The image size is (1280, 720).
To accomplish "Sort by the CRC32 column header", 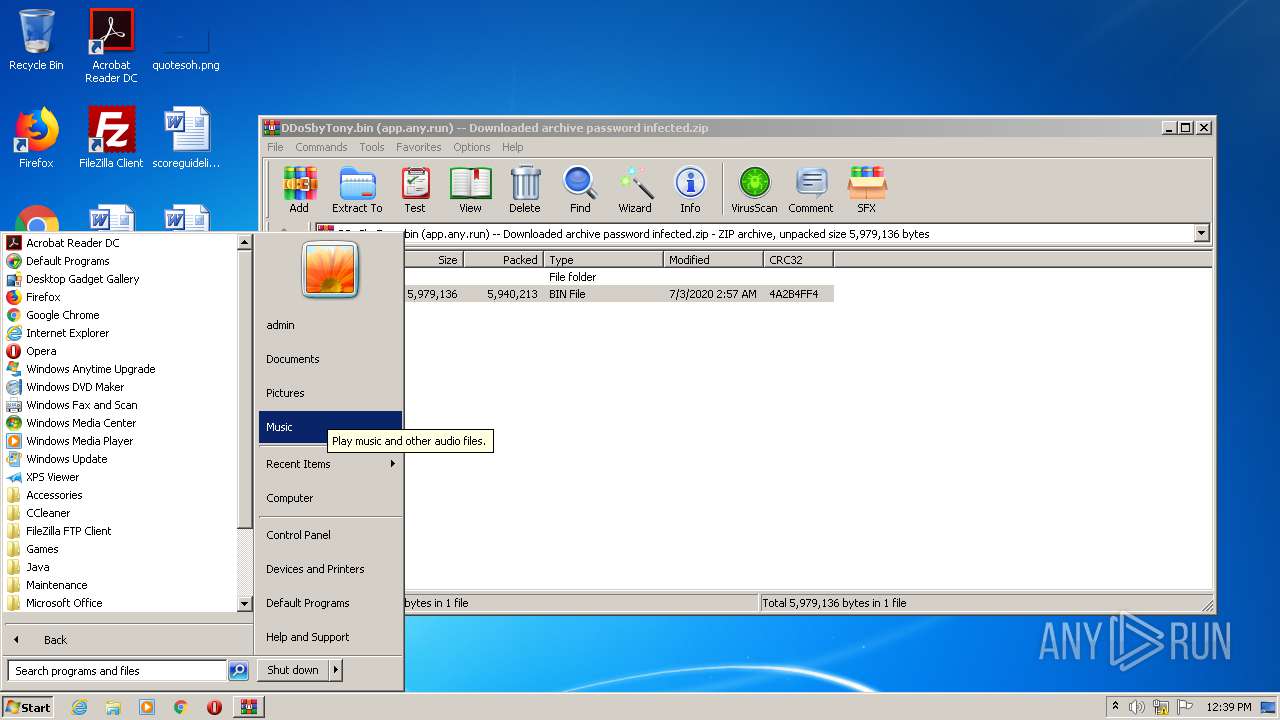I will 798,260.
